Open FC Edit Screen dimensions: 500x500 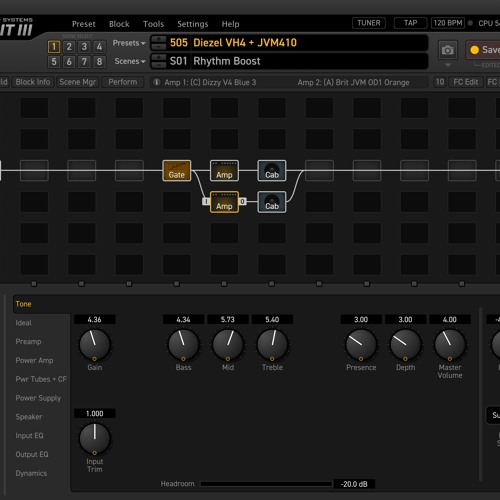click(x=466, y=82)
